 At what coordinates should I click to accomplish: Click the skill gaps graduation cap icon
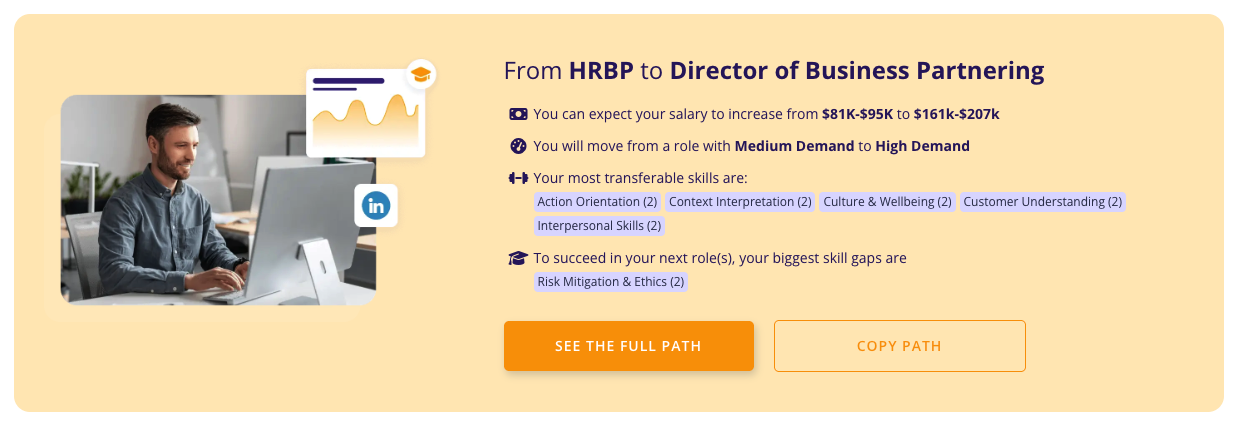point(517,258)
